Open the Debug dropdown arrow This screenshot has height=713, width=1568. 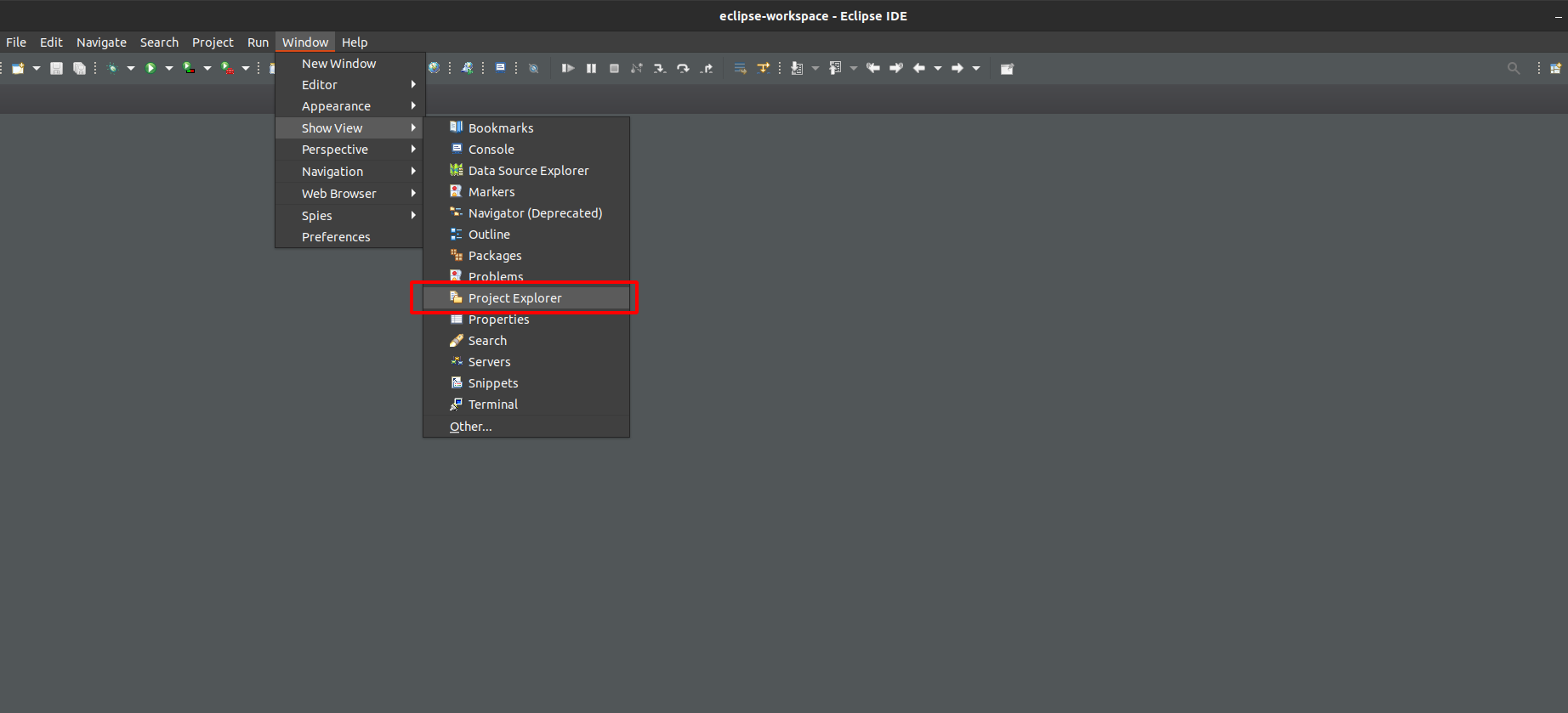point(131,68)
